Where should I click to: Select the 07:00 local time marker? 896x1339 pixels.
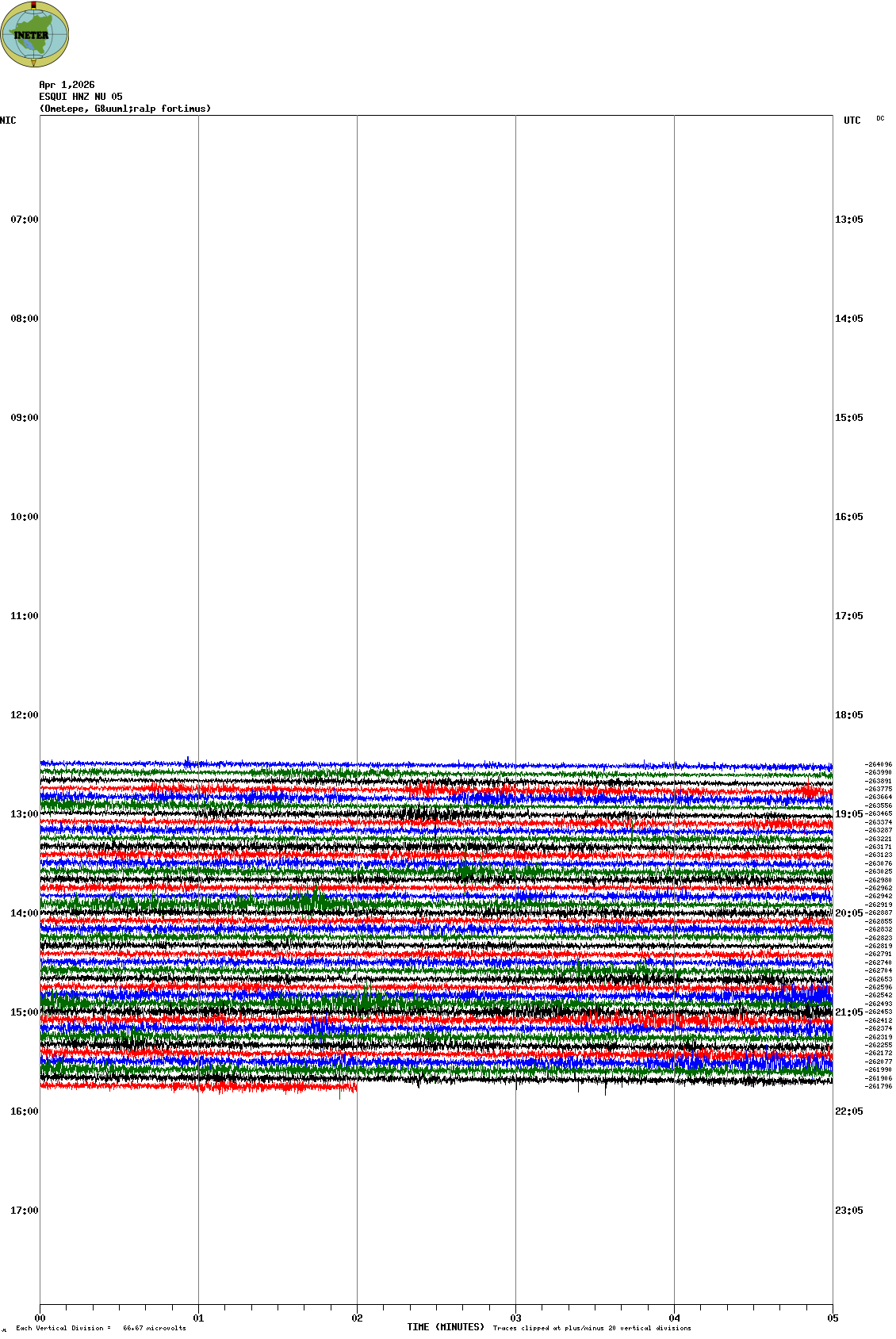pyautogui.click(x=24, y=220)
